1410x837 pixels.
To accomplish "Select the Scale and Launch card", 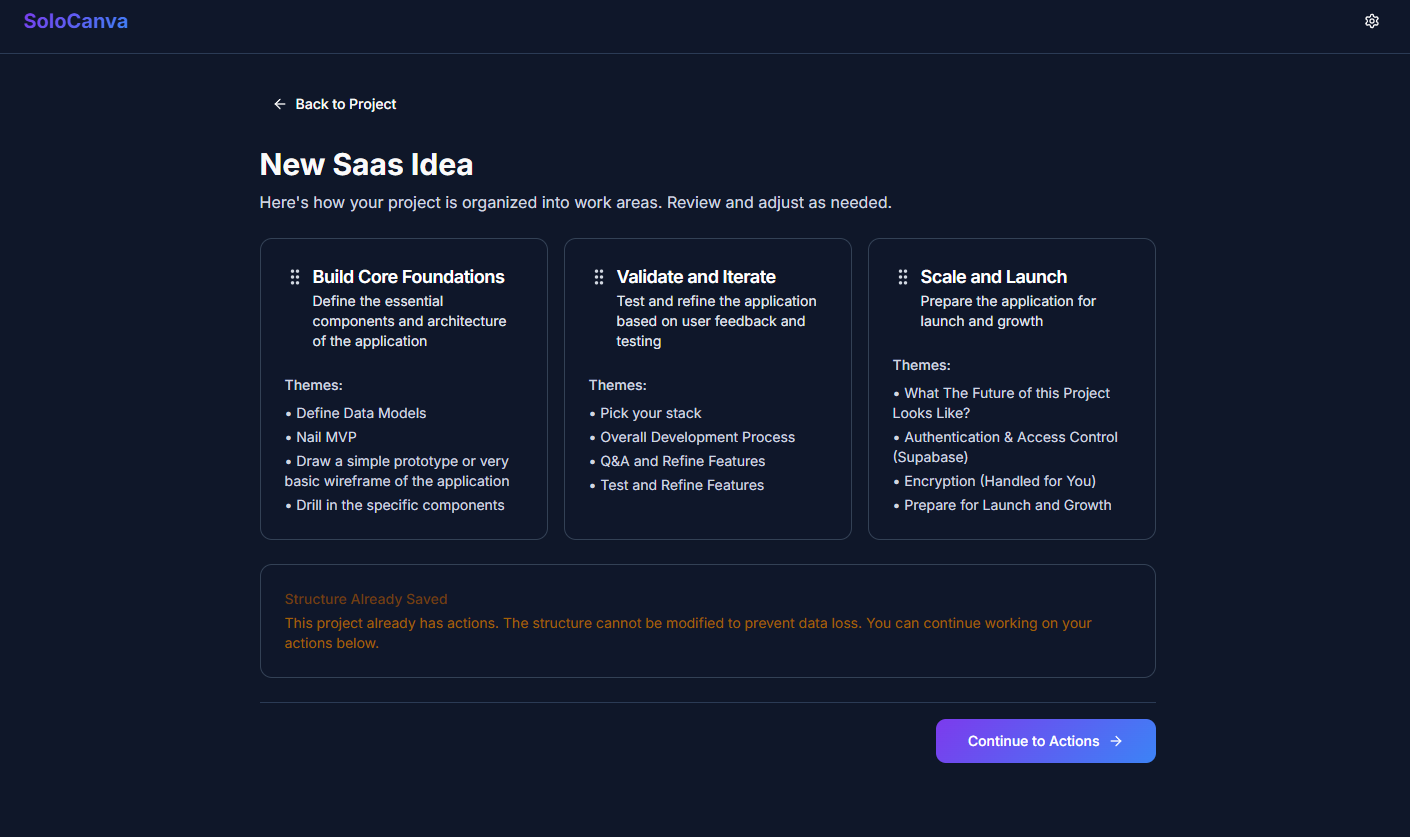I will 1011,388.
